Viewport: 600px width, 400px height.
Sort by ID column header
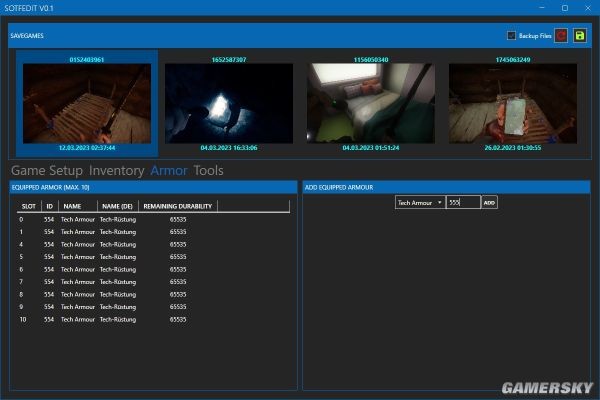click(x=50, y=206)
